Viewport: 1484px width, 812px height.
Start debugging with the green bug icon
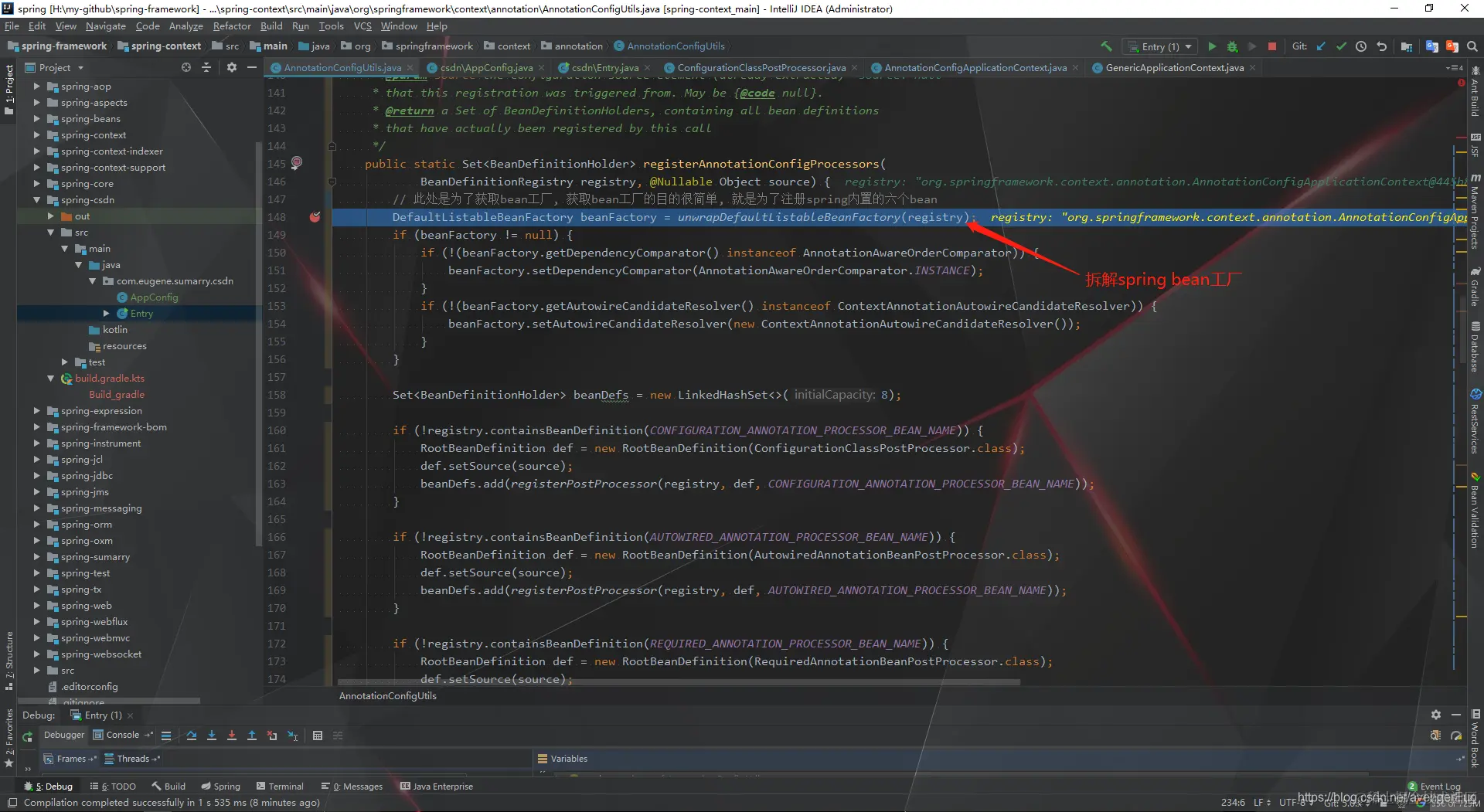click(x=1232, y=46)
